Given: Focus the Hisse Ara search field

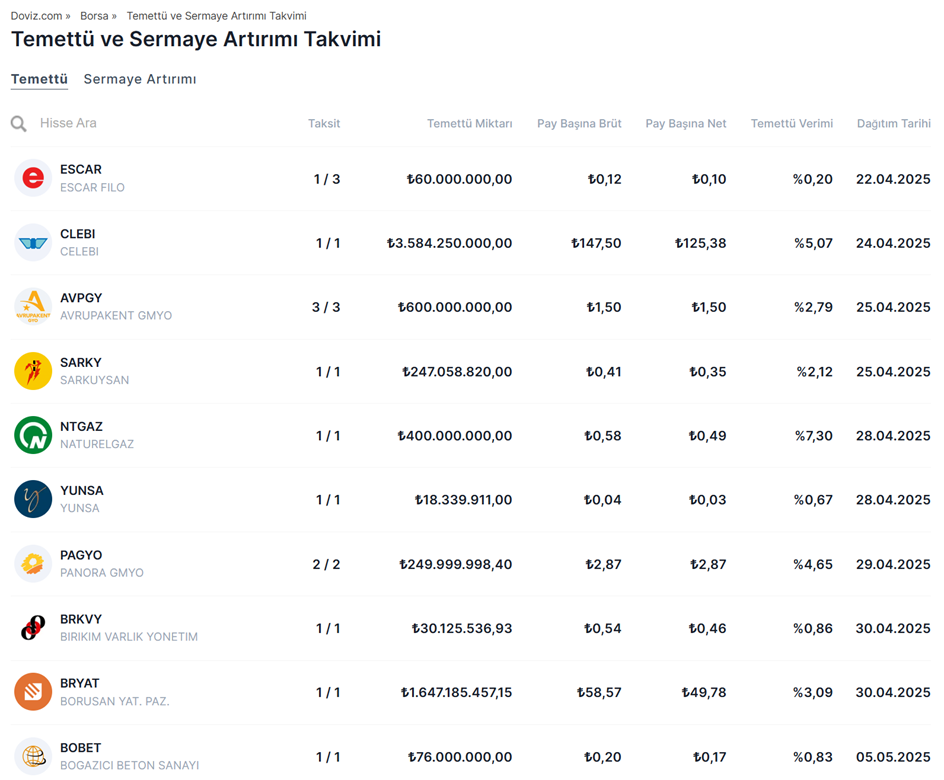Looking at the screenshot, I should point(150,123).
